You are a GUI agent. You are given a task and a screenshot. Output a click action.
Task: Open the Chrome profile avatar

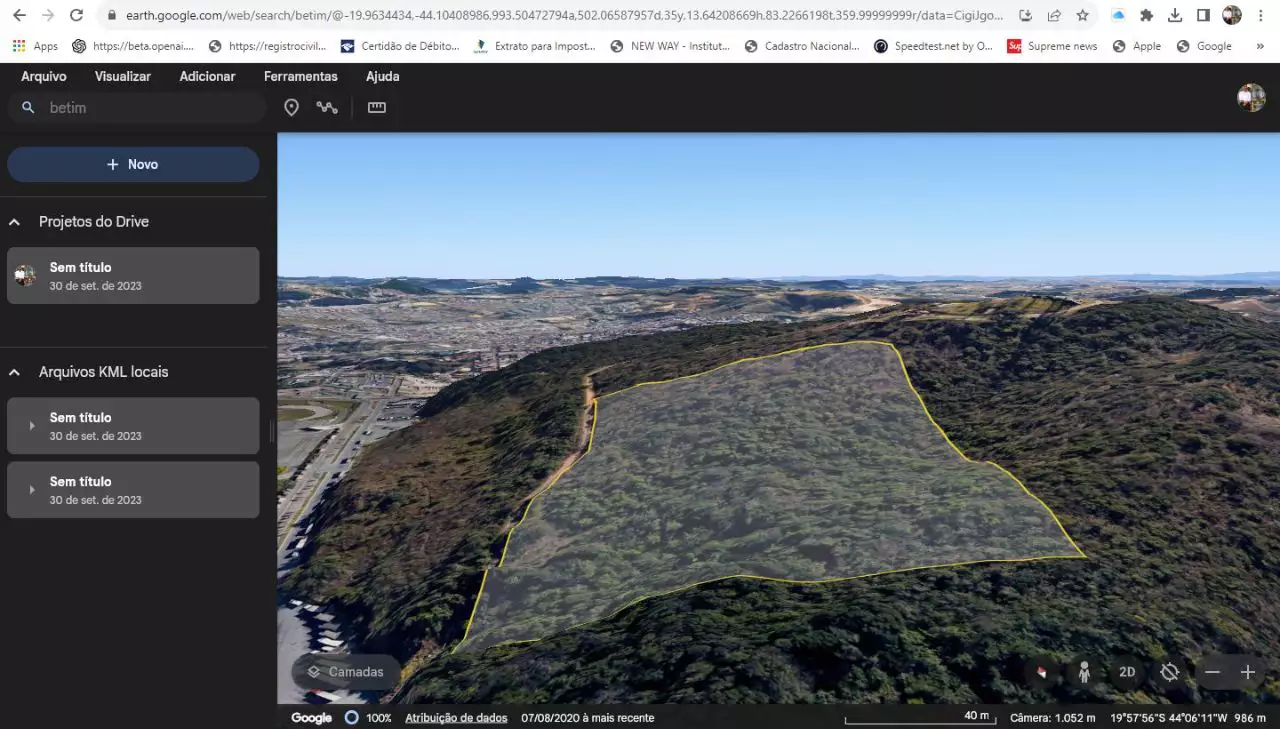pos(1232,16)
